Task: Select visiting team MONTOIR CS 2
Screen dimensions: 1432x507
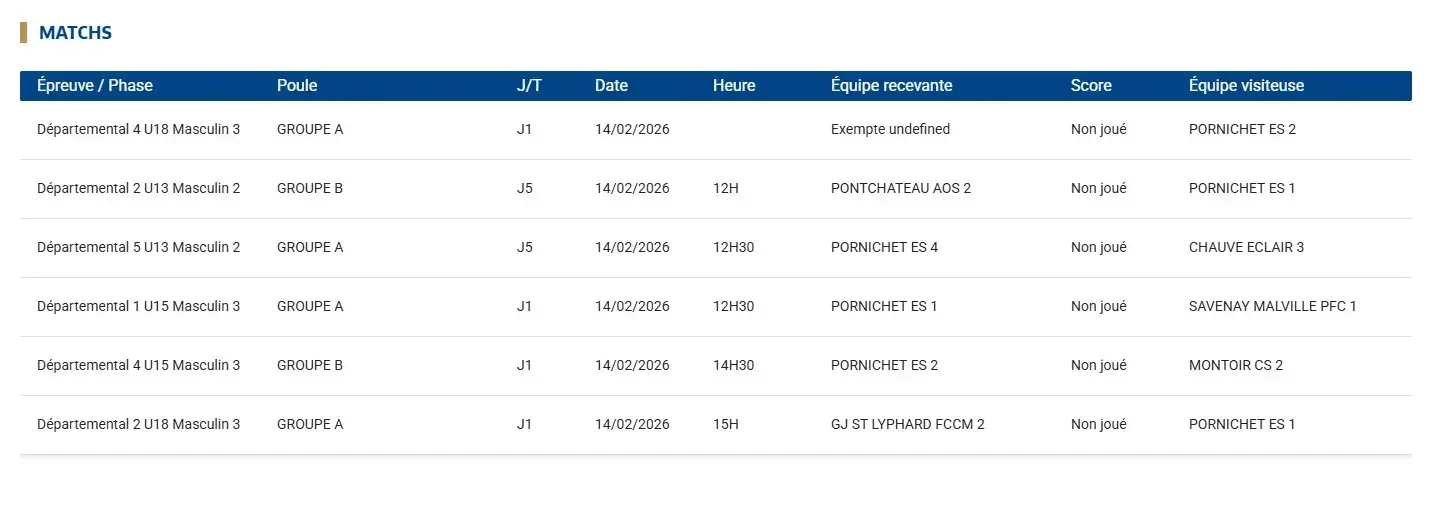Action: coord(1235,366)
